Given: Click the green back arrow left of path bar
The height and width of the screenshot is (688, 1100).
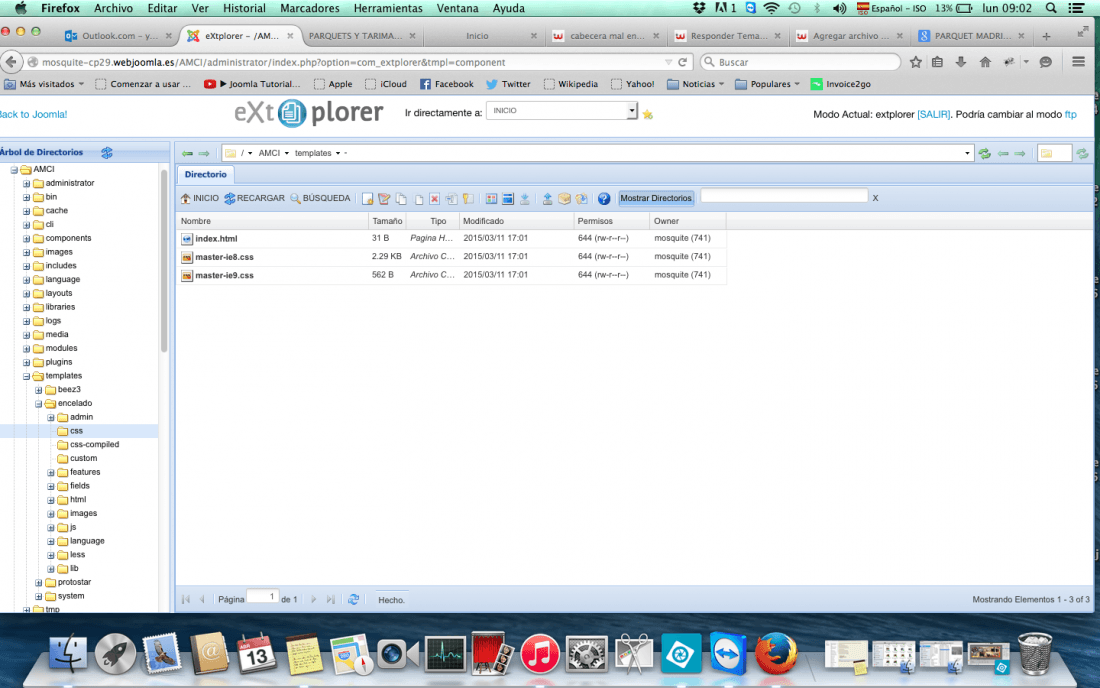Looking at the screenshot, I should [x=187, y=153].
